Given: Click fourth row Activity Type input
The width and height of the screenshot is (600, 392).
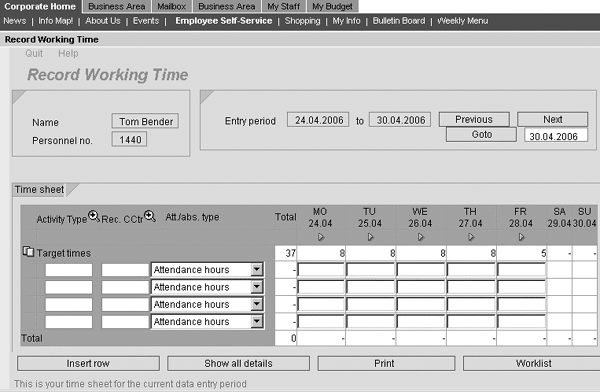Looking at the screenshot, I should [x=69, y=322].
